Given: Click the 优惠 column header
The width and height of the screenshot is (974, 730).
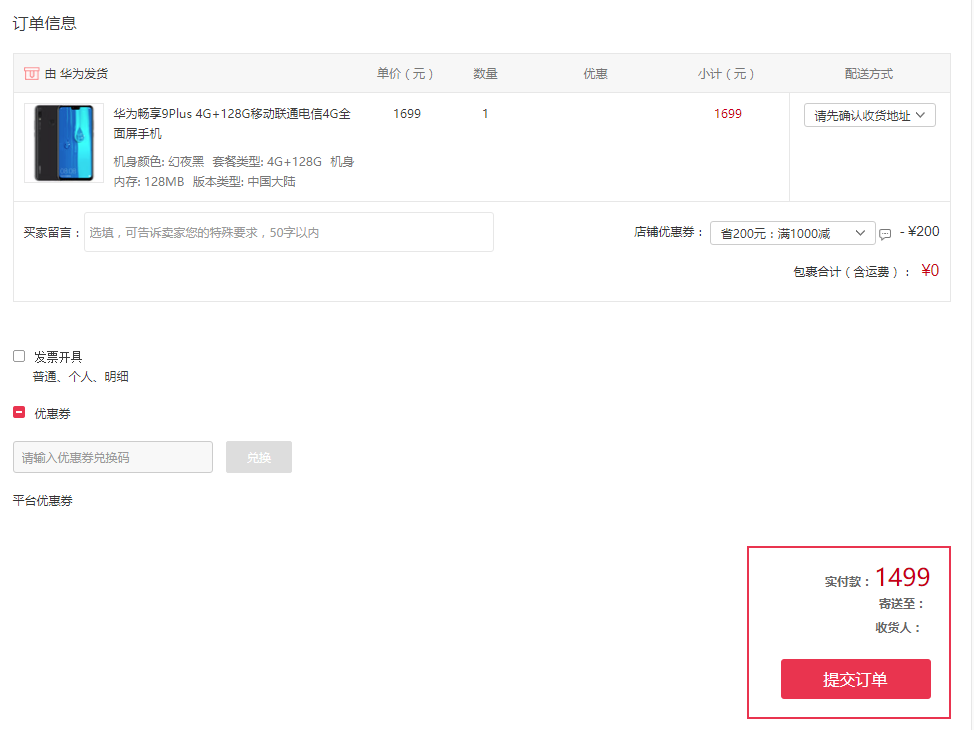Looking at the screenshot, I should tap(595, 74).
